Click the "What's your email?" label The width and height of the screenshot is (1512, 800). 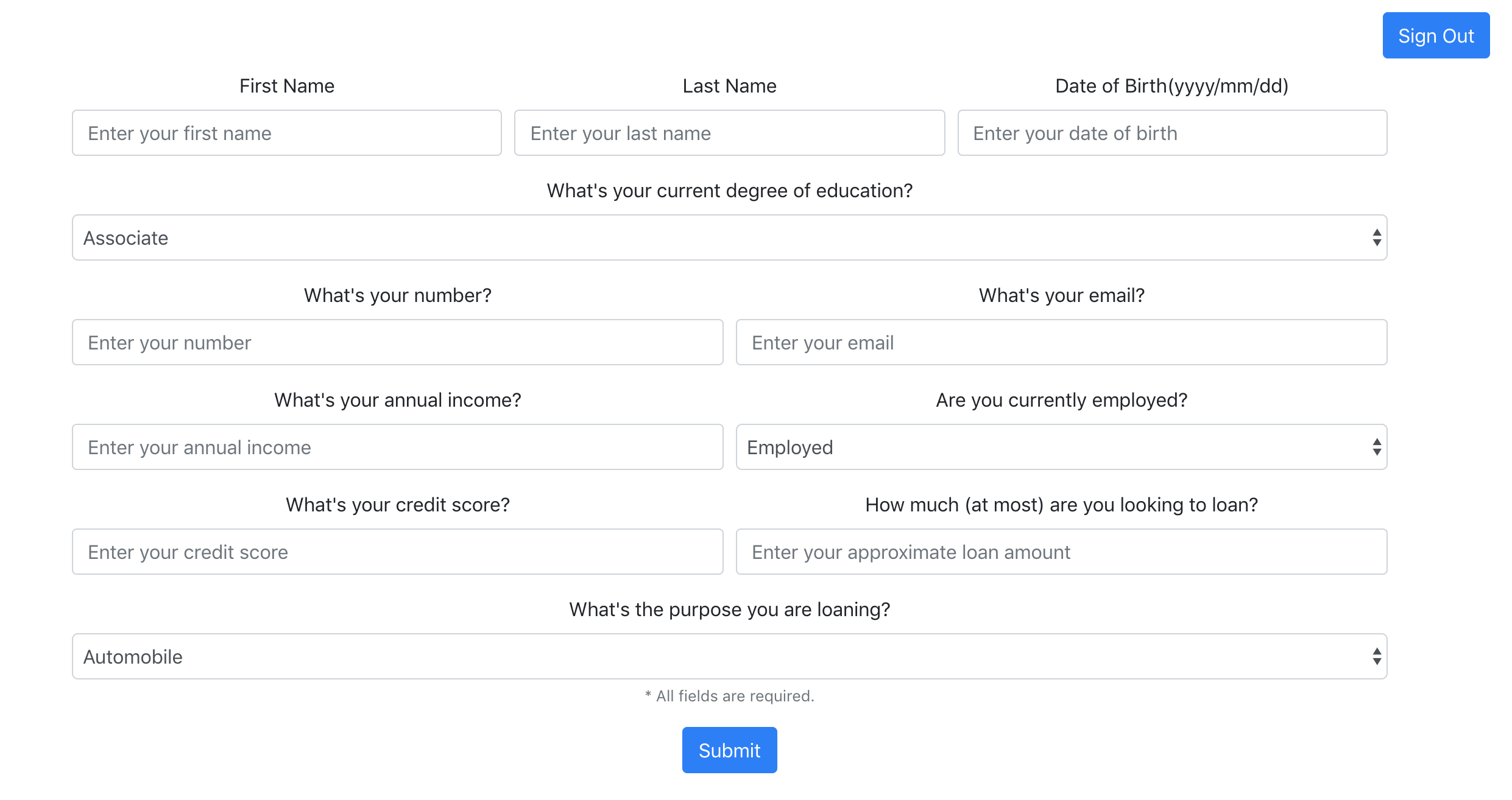1061,295
